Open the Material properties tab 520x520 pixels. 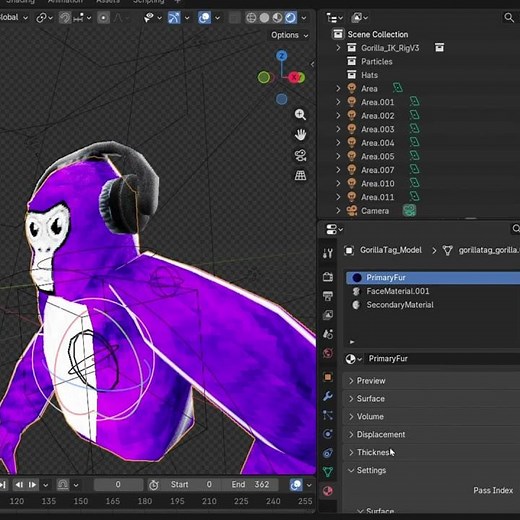tap(328, 491)
